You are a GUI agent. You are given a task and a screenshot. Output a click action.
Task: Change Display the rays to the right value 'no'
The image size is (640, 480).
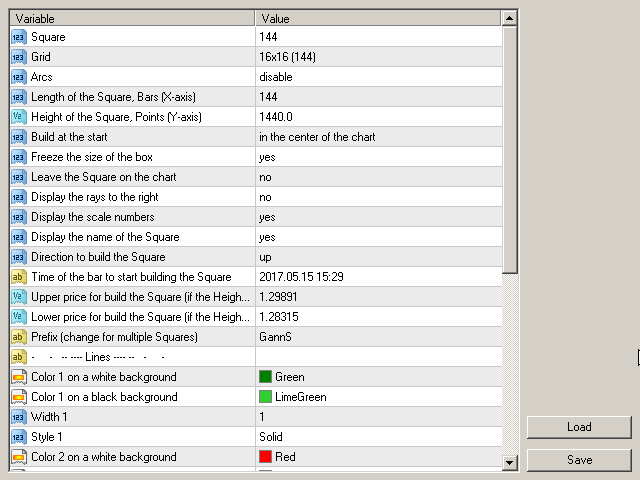(379, 197)
